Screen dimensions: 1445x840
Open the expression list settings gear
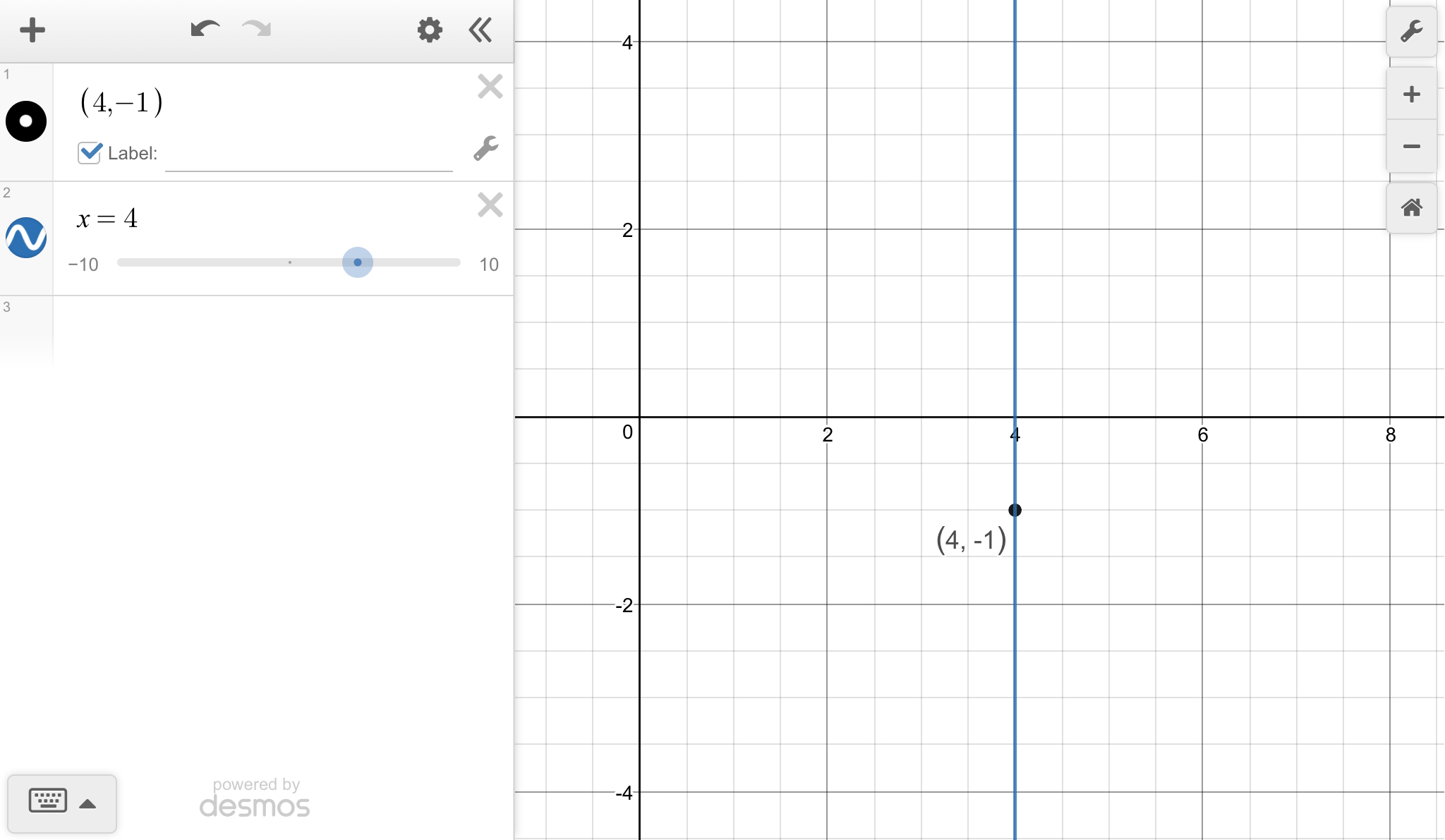pos(429,30)
